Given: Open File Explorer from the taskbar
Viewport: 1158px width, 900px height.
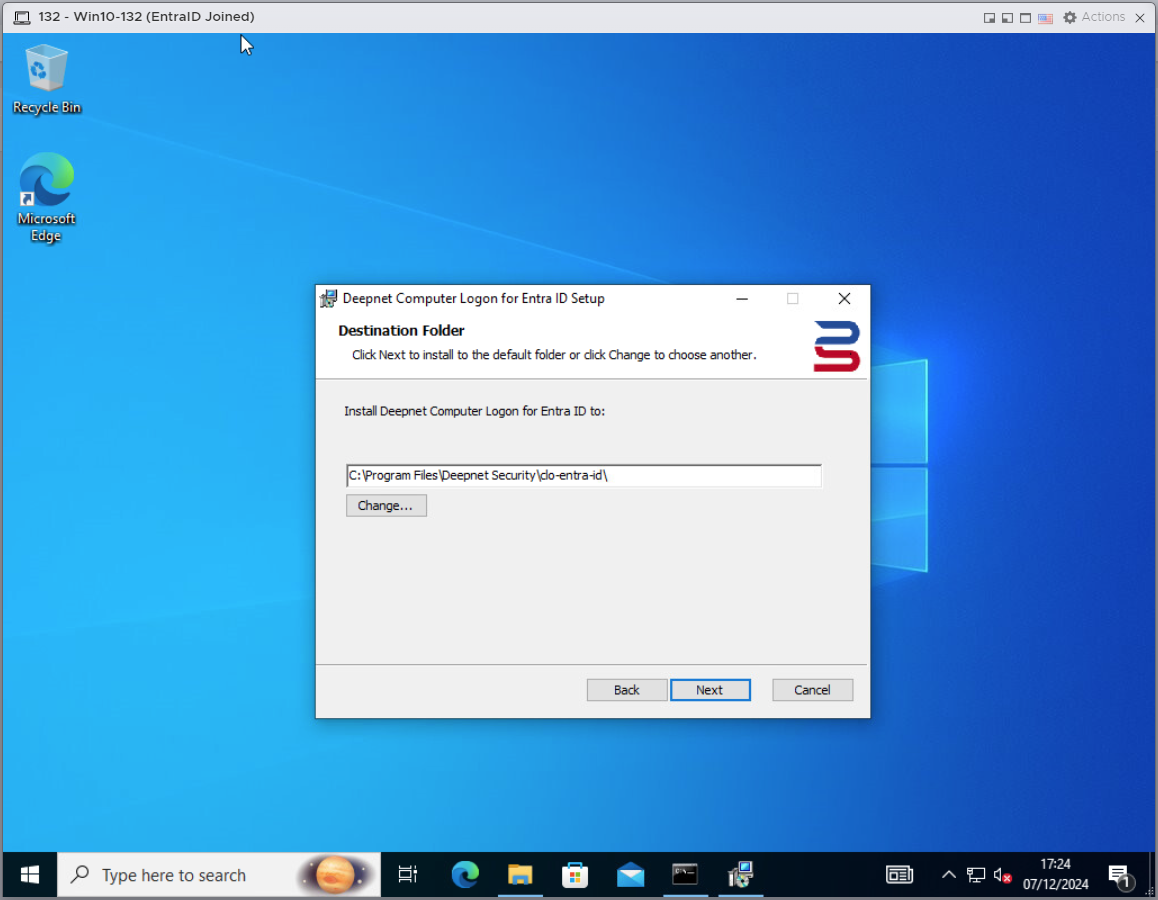Looking at the screenshot, I should (520, 875).
